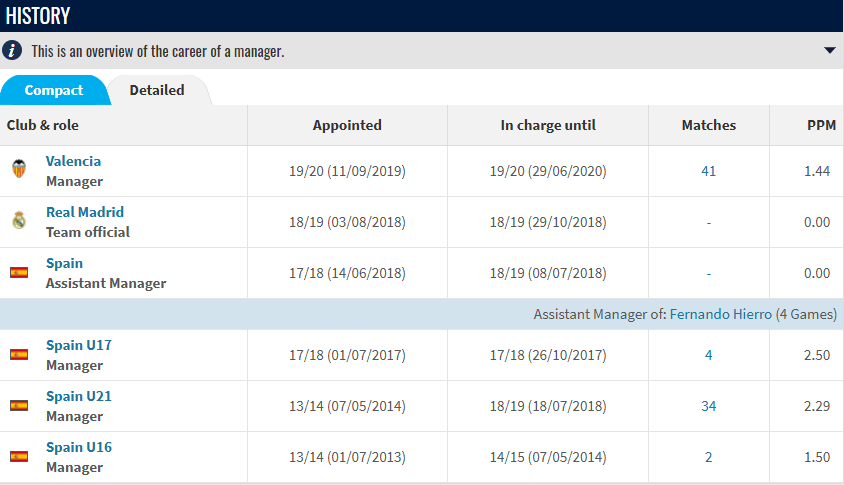
Task: Open the Spain senior team link
Action: click(64, 263)
